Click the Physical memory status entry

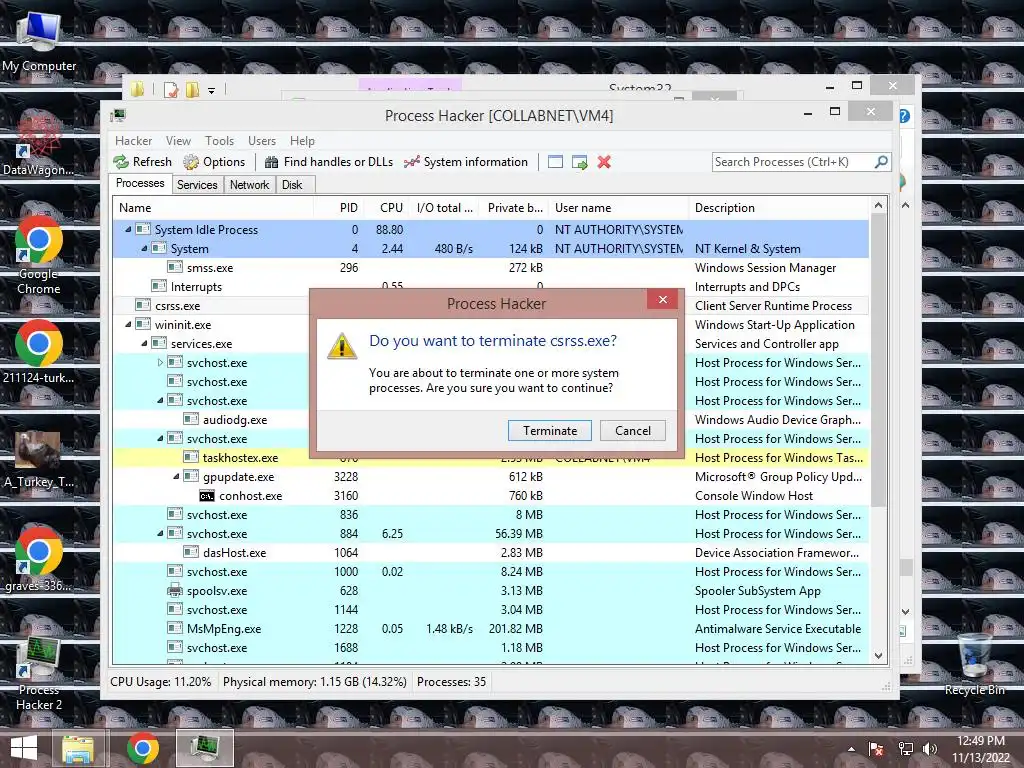pyautogui.click(x=315, y=682)
